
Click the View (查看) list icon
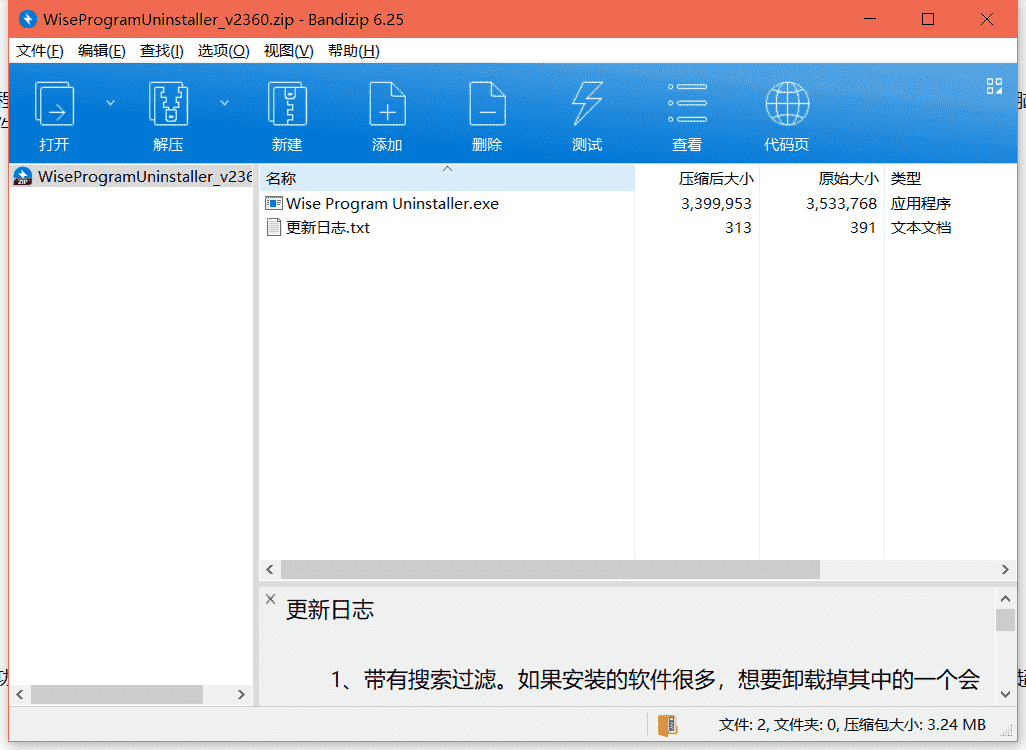687,103
